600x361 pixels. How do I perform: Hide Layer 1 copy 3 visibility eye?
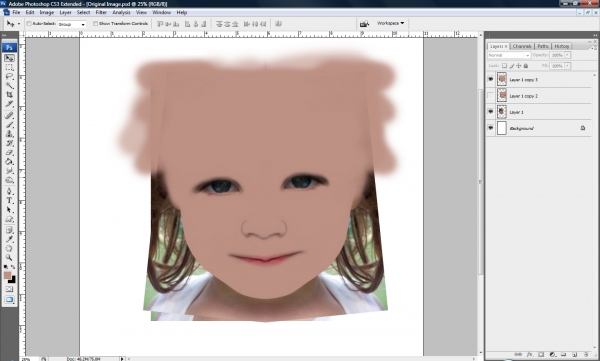pyautogui.click(x=491, y=79)
